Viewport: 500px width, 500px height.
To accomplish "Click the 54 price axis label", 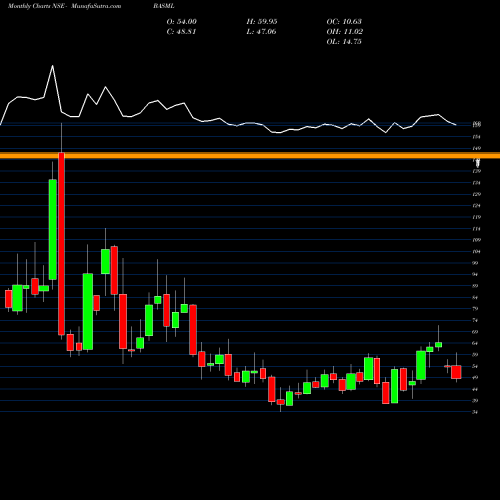I will (476, 366).
